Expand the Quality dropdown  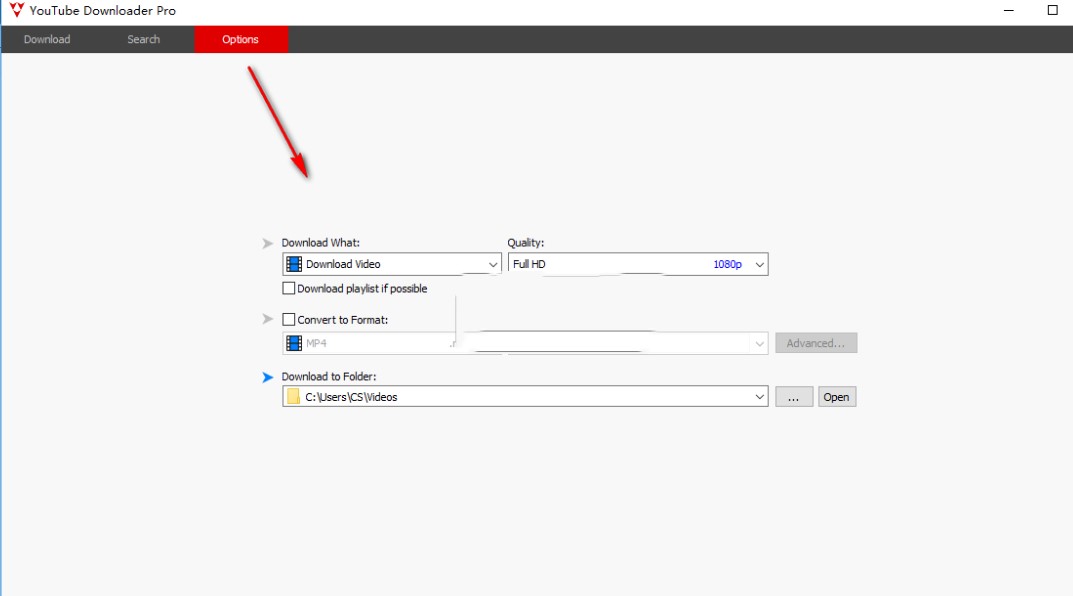(759, 263)
